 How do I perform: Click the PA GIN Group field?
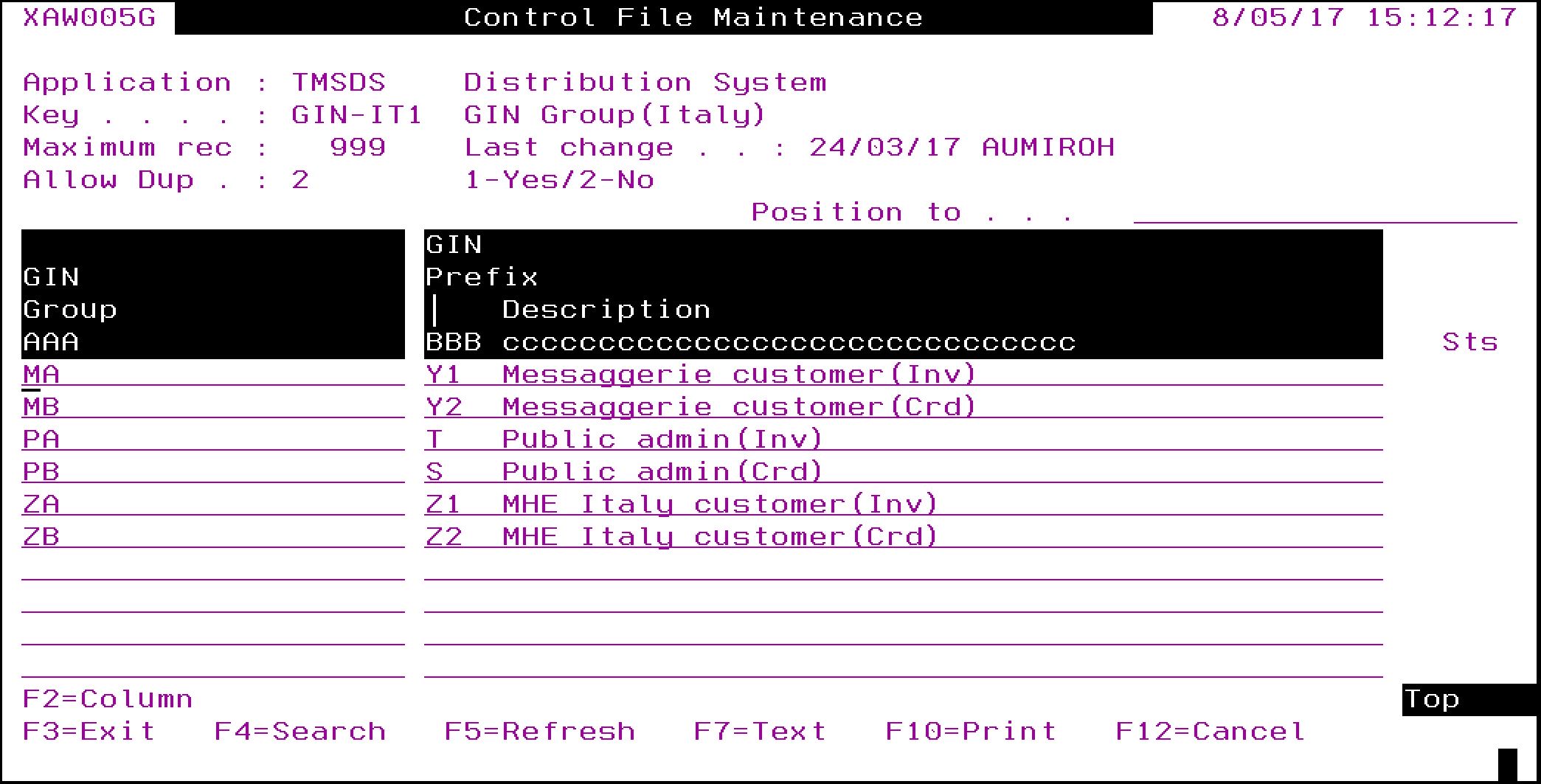click(212, 440)
